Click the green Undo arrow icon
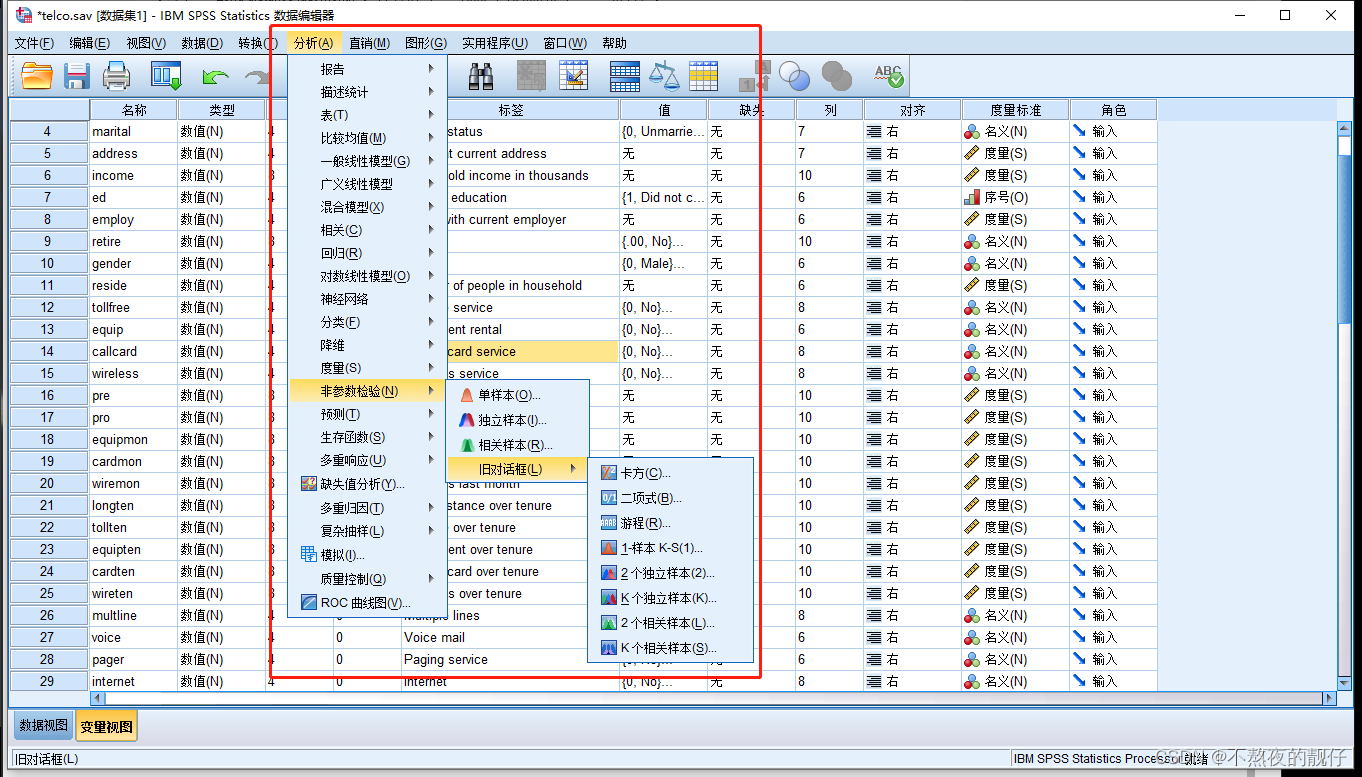 pyautogui.click(x=215, y=76)
